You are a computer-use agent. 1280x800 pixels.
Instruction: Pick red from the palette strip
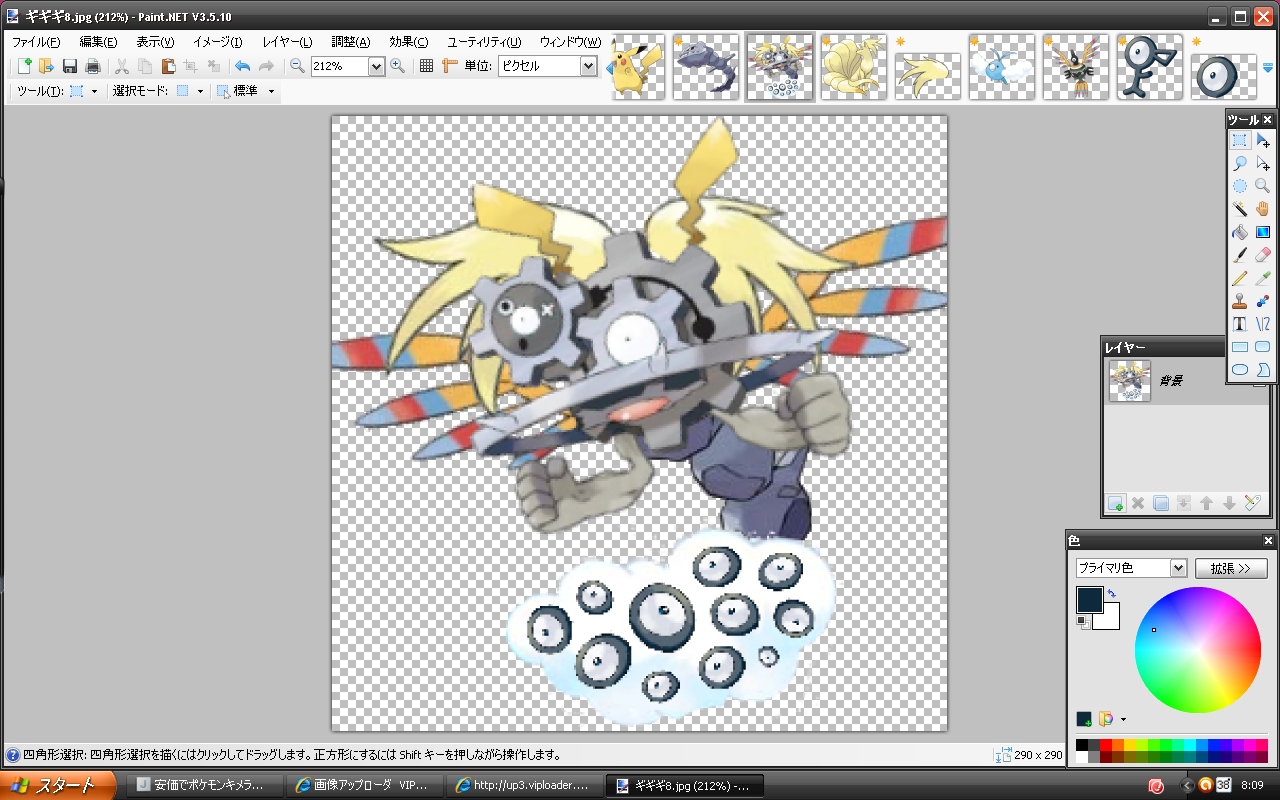tap(1106, 744)
